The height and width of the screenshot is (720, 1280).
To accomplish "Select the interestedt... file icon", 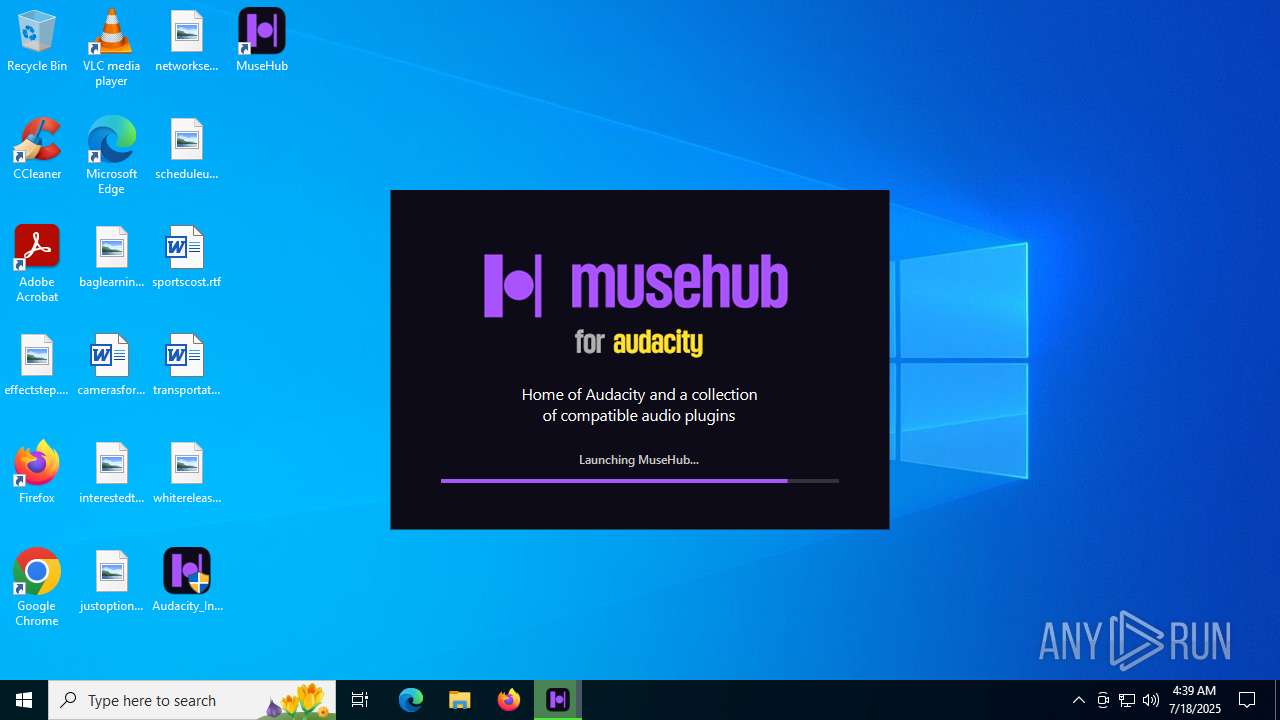I will click(x=111, y=473).
